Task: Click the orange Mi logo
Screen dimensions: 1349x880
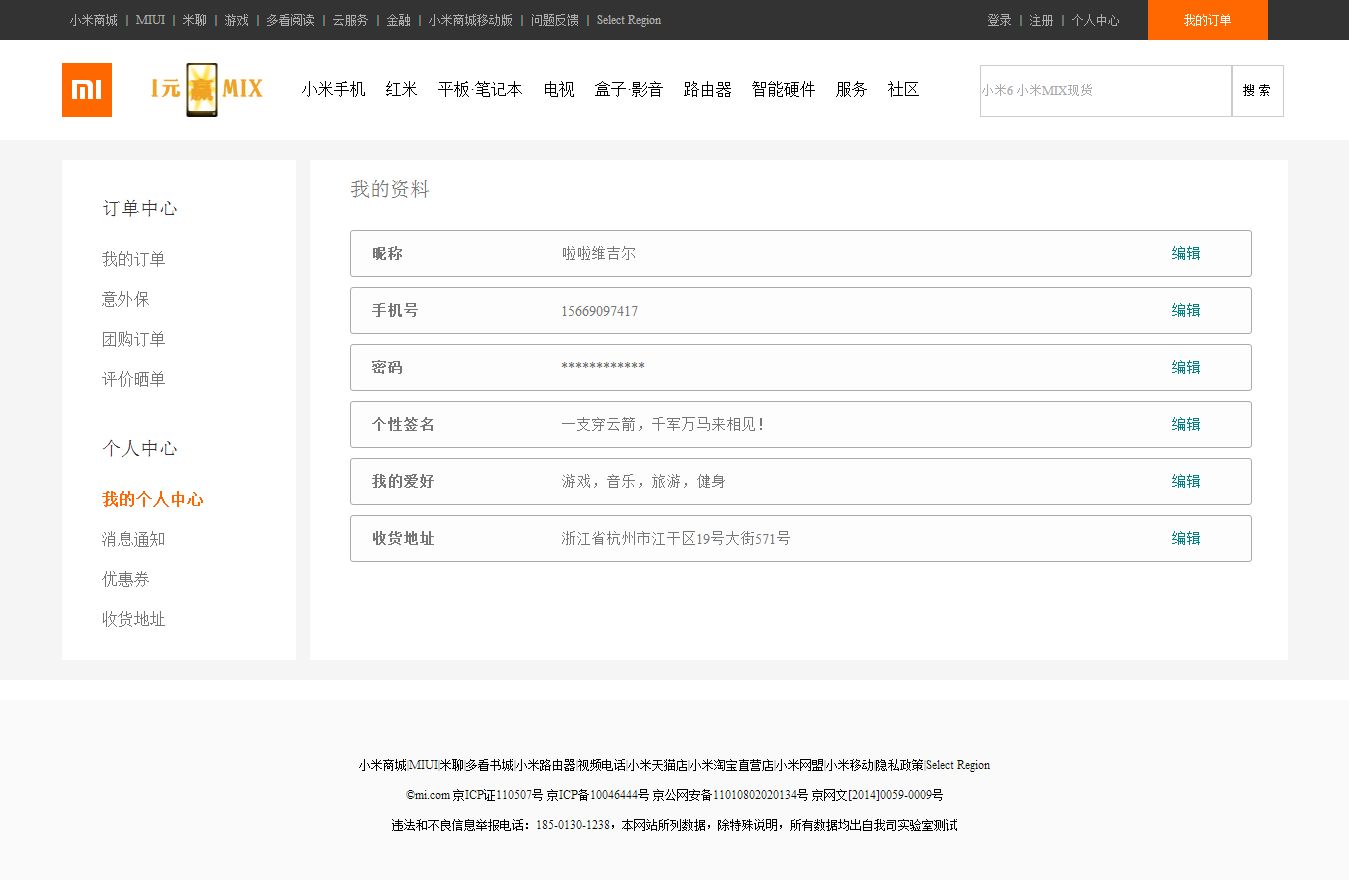Action: pos(87,90)
